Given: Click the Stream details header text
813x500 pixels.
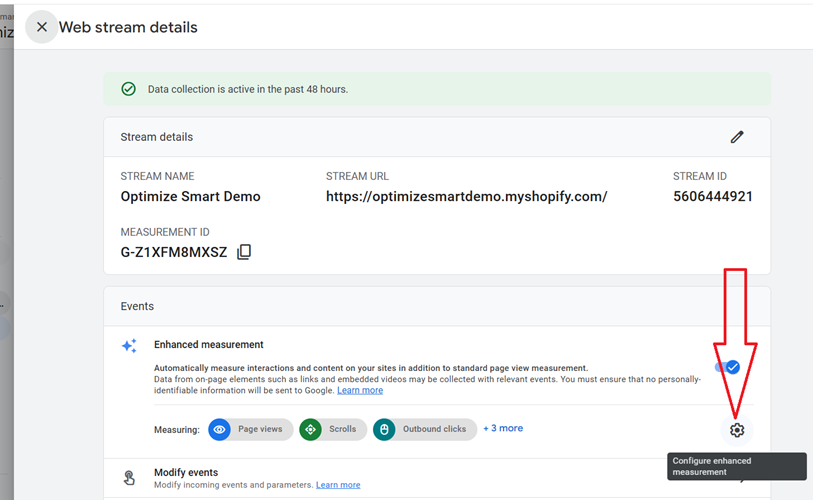Looking at the screenshot, I should pyautogui.click(x=157, y=137).
